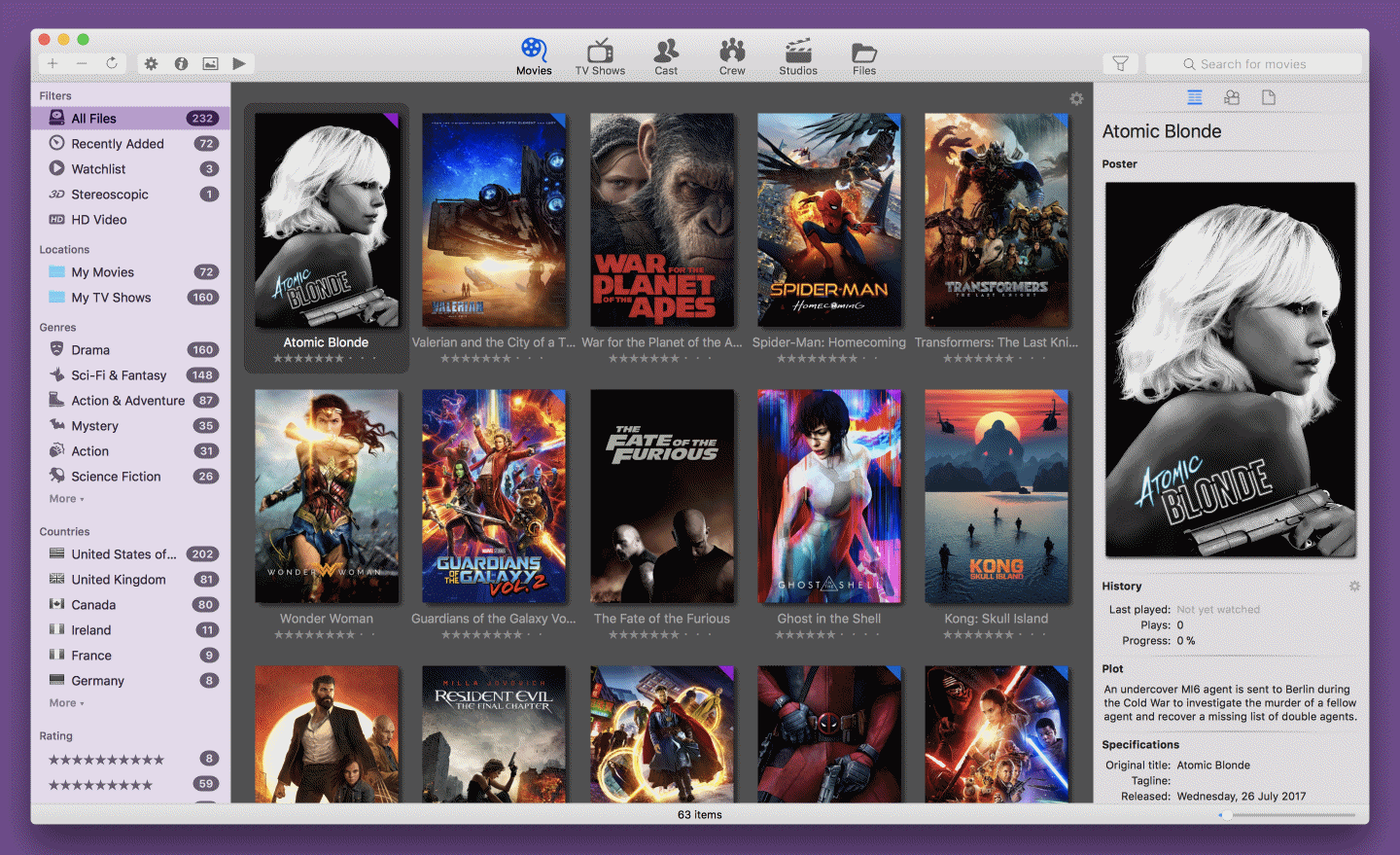Viewport: 1400px width, 855px height.
Task: Set star rating under Atomic Blonde
Action: (x=326, y=358)
